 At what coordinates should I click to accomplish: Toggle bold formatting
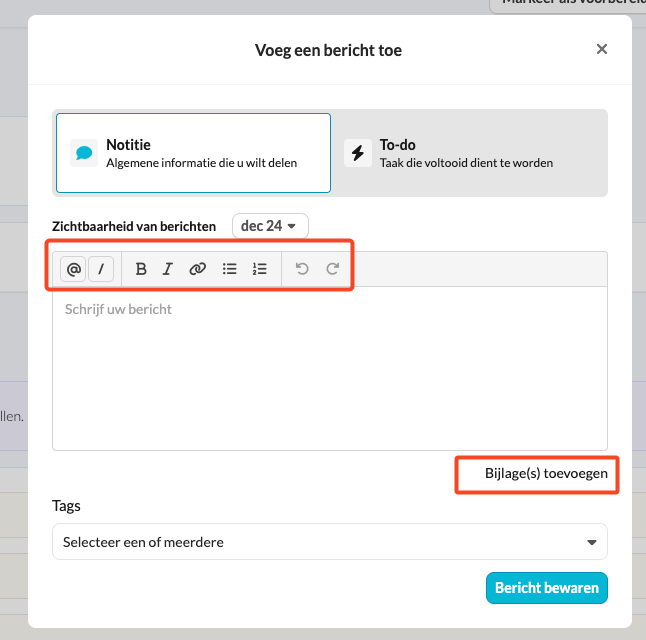coord(141,269)
